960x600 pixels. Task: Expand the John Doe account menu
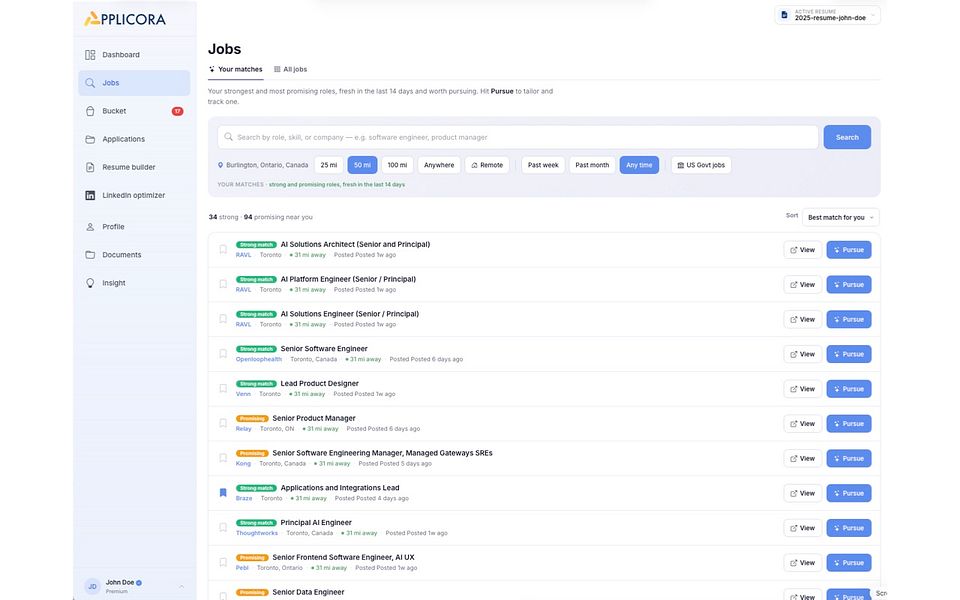pyautogui.click(x=134, y=587)
